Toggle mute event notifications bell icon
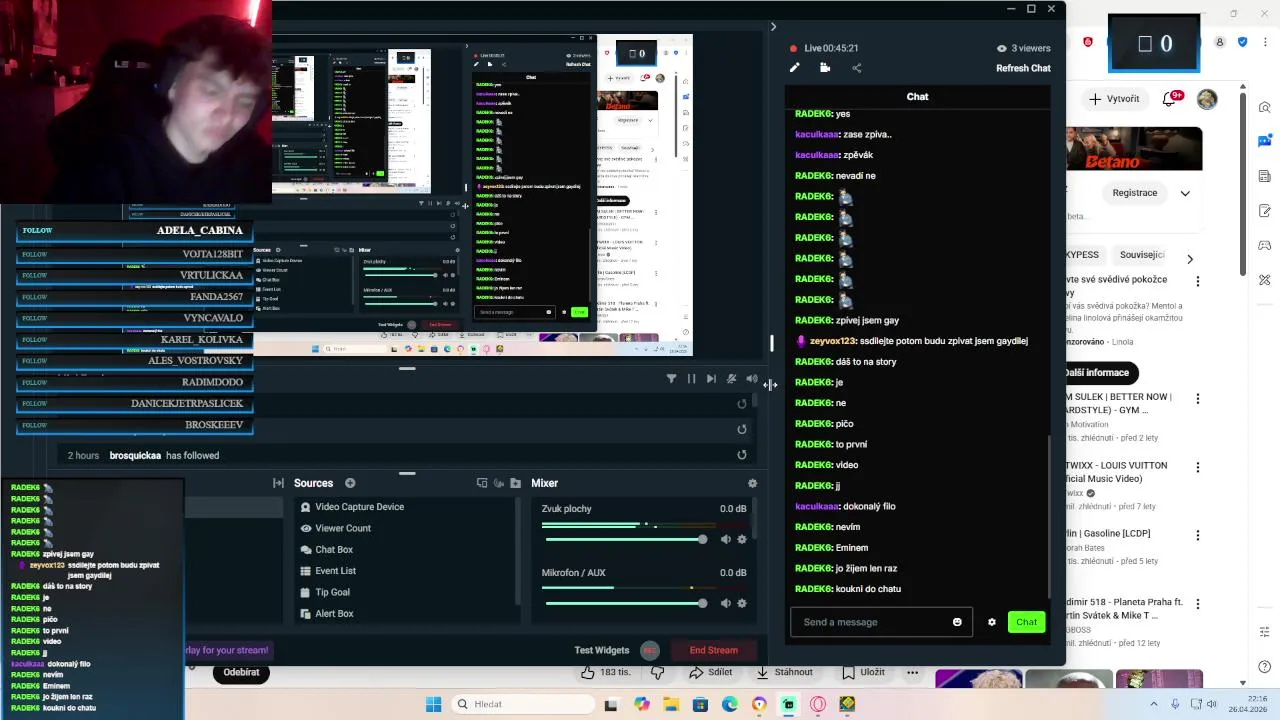The image size is (1280, 720). [732, 379]
